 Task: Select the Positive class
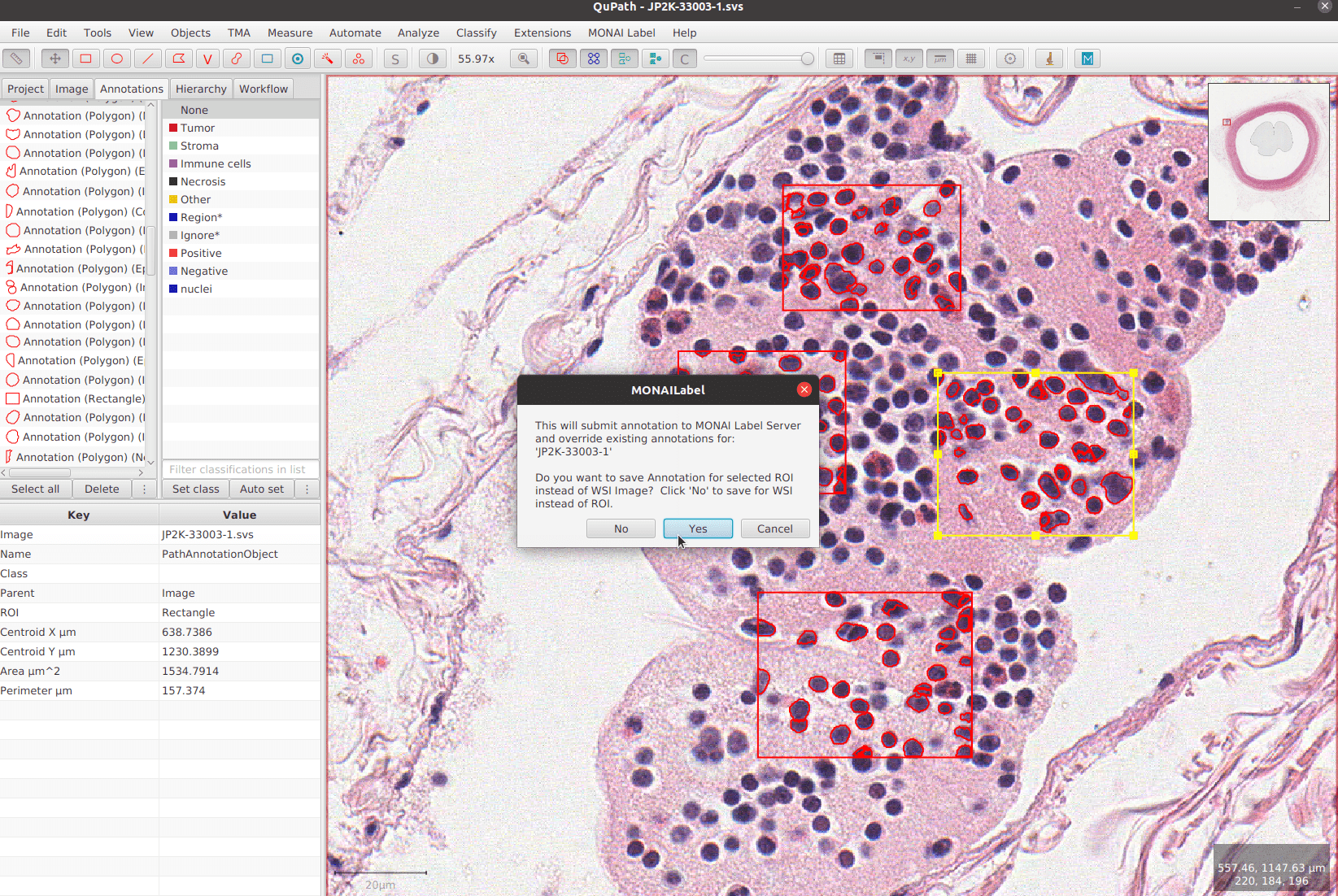coord(241,253)
